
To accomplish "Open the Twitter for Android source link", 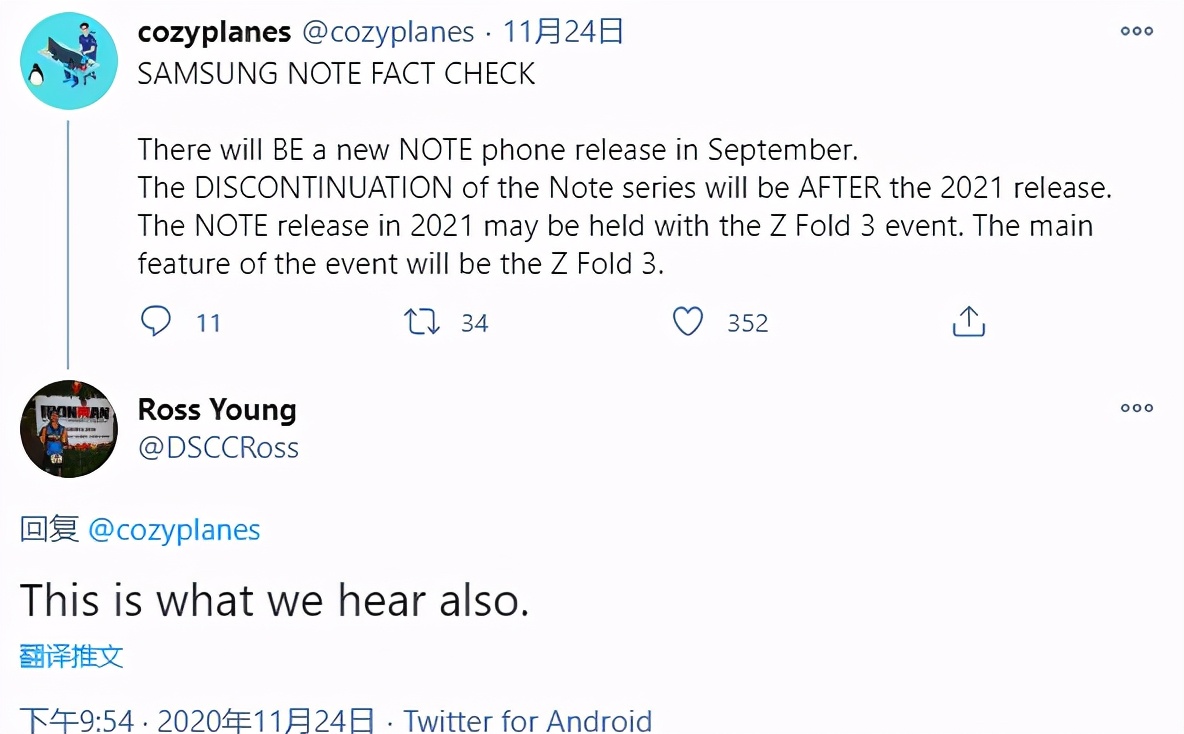I will coord(528,721).
